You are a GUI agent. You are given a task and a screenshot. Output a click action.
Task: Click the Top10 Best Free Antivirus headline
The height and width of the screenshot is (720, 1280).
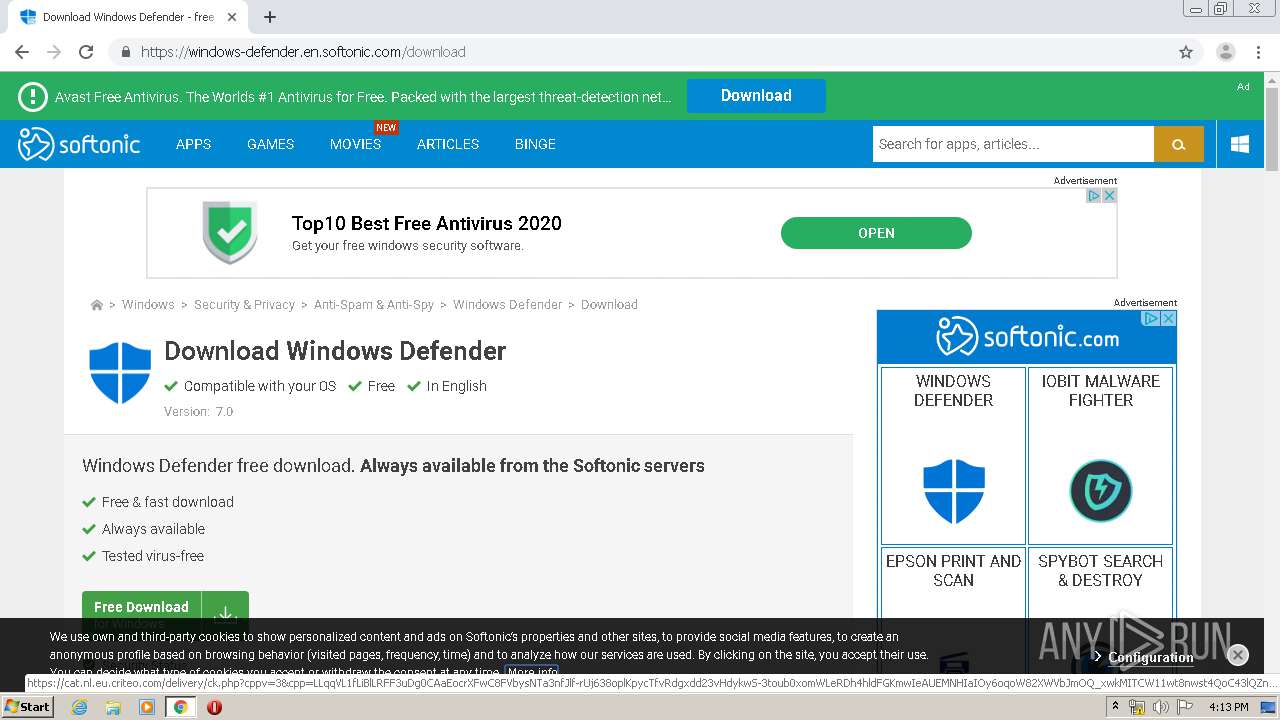[427, 223]
